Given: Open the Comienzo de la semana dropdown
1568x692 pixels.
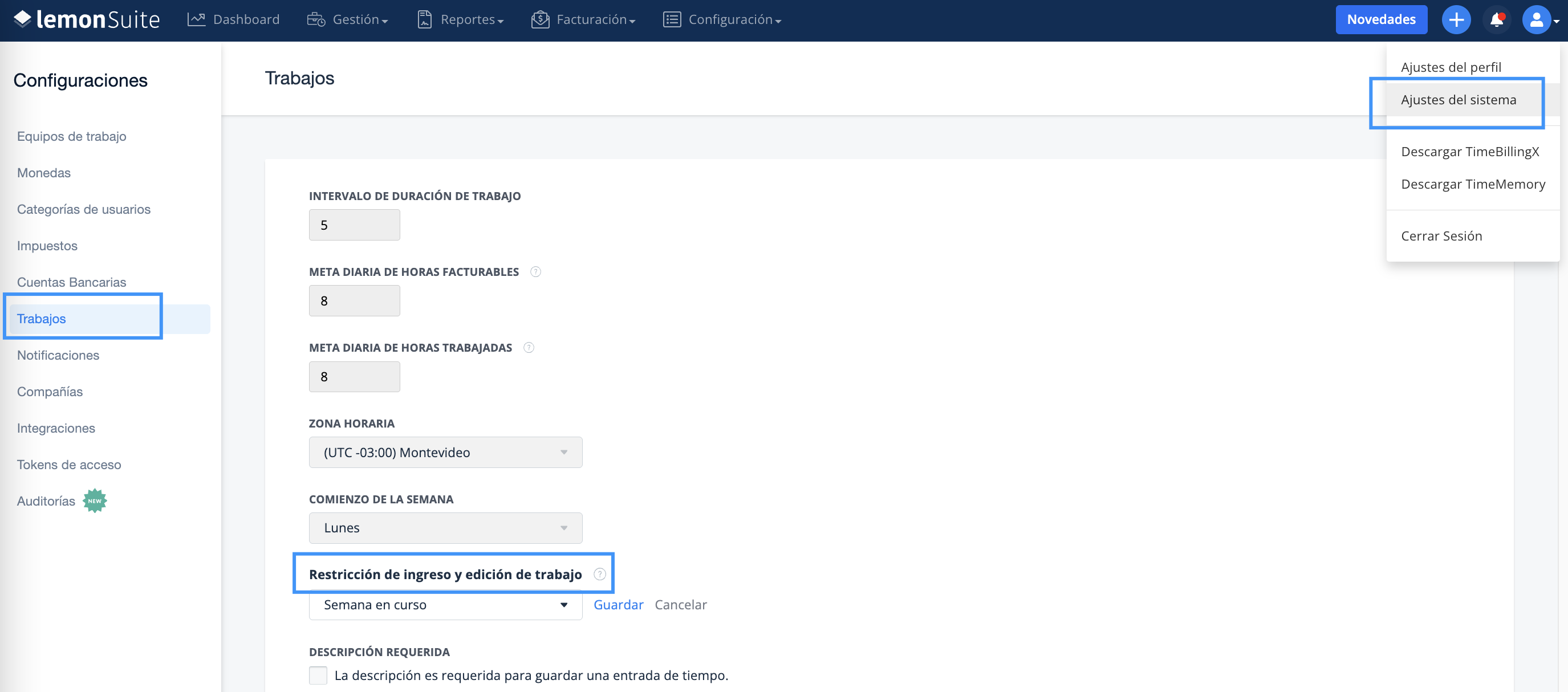Looking at the screenshot, I should pos(445,528).
